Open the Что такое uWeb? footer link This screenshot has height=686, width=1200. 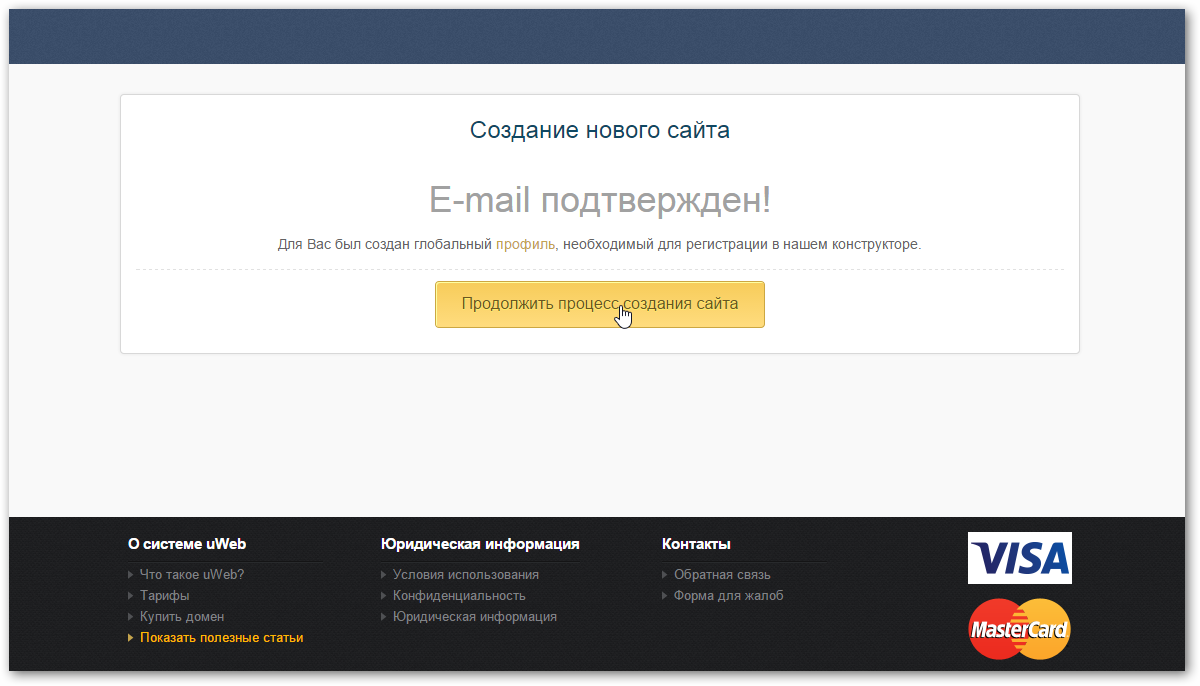pos(192,575)
